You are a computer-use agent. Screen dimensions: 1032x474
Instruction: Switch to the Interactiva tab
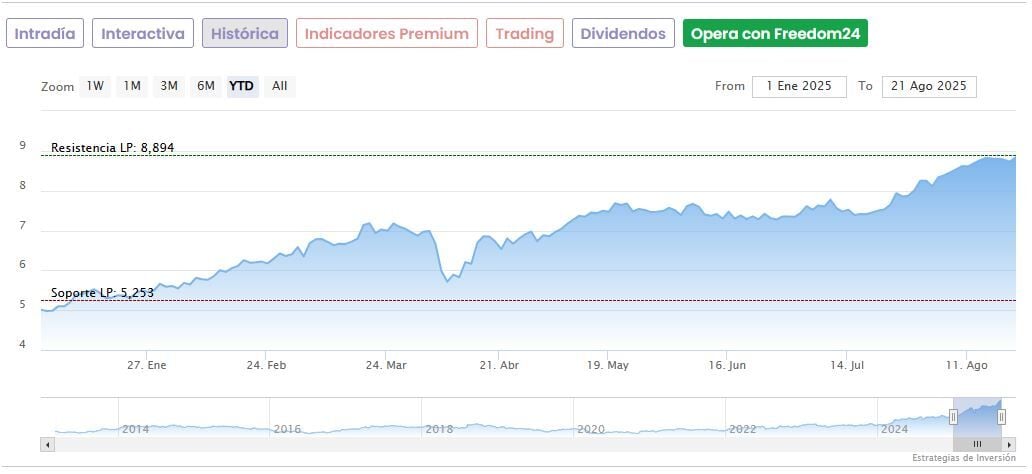(143, 33)
